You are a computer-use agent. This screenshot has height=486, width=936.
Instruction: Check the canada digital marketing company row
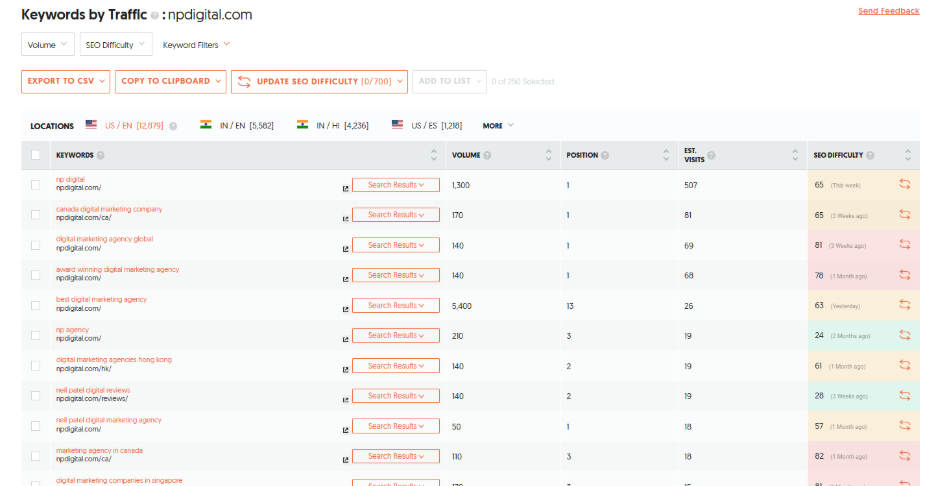(36, 214)
